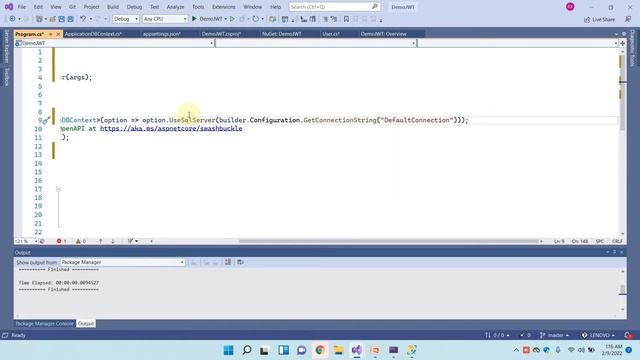Click the LENOVO repository indicator

click(598, 335)
